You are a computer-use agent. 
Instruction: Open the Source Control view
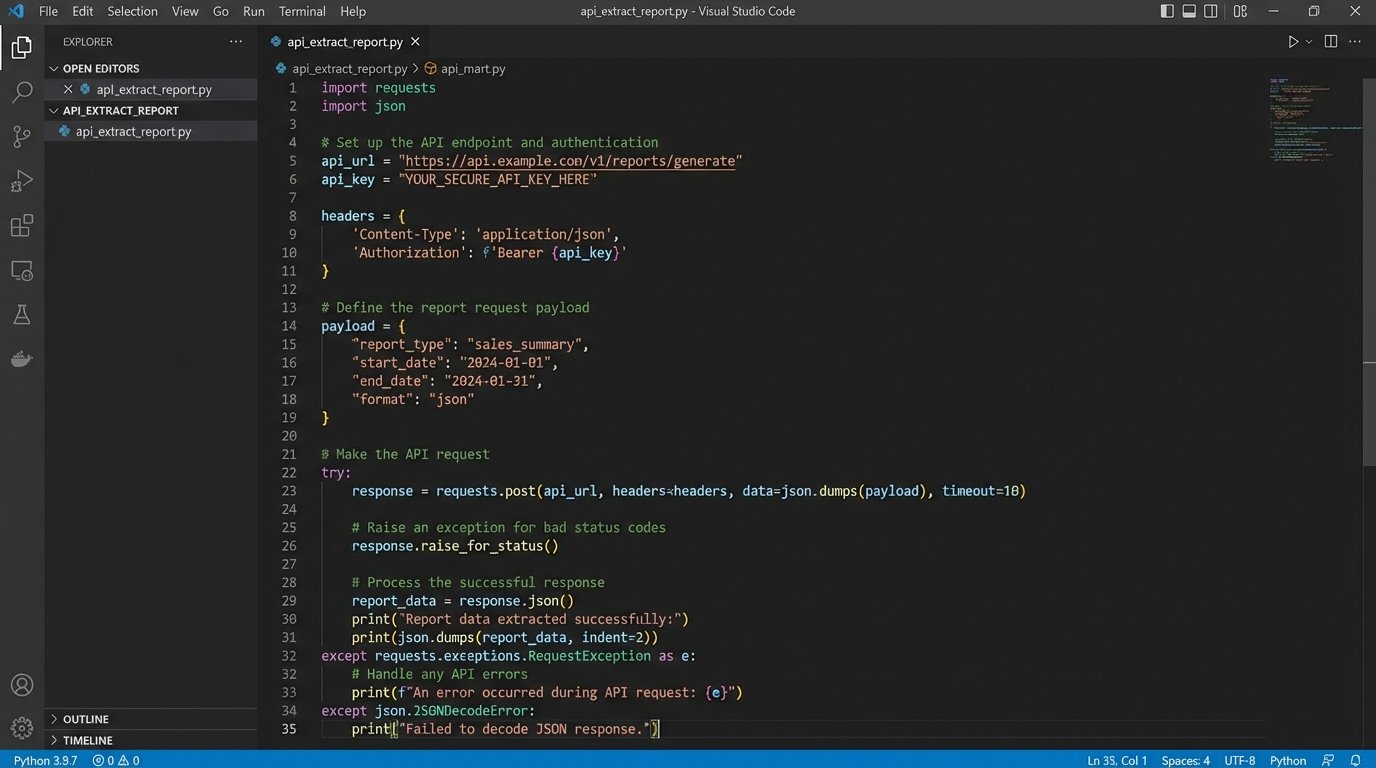click(22, 137)
